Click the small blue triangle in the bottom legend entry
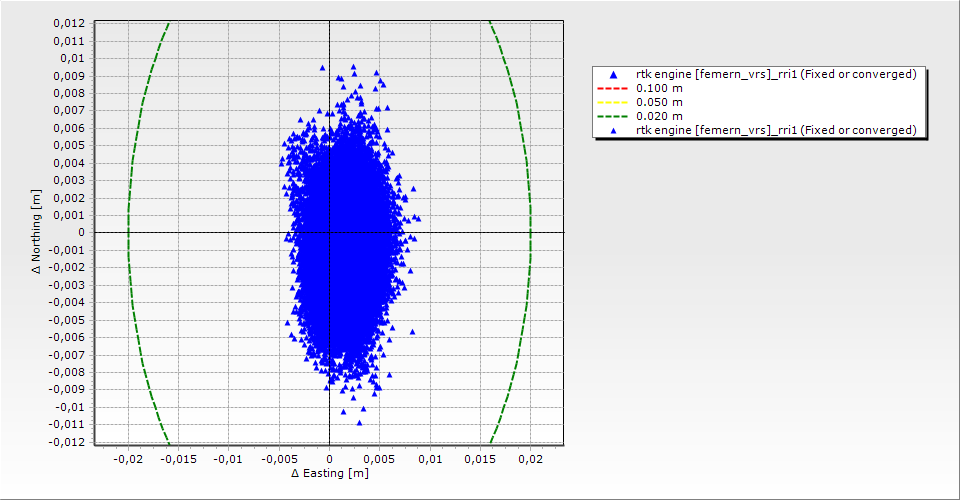This screenshot has width=960, height=500. click(x=613, y=131)
